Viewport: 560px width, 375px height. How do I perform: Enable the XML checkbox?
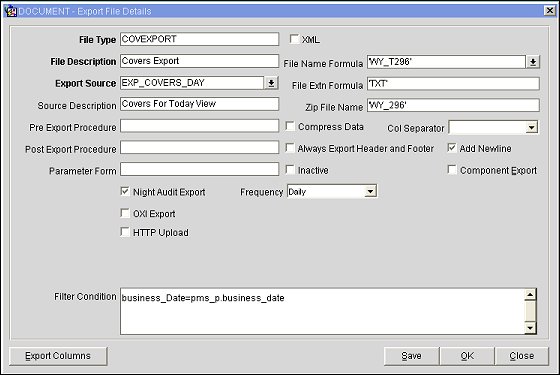[x=294, y=39]
